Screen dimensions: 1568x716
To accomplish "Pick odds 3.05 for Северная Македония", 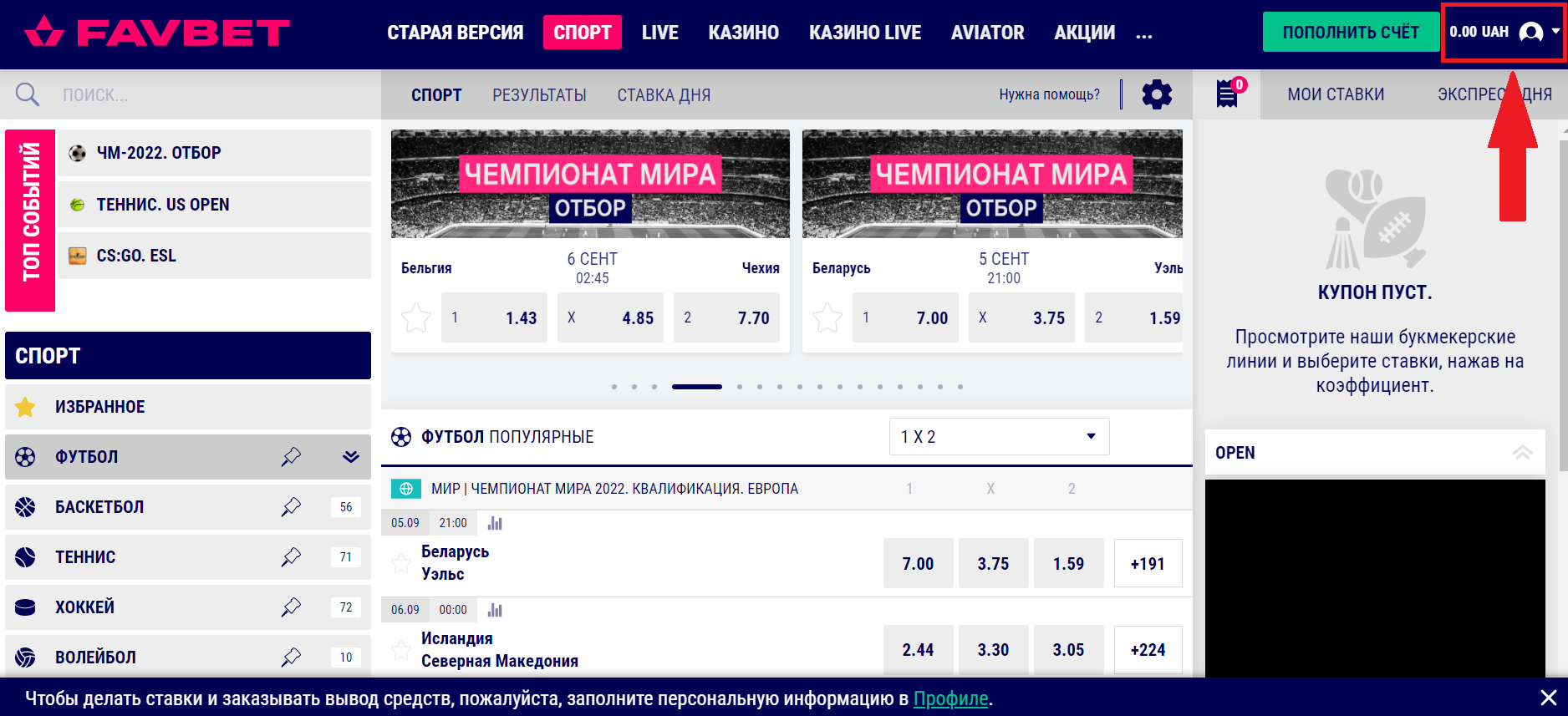I will pos(1068,650).
